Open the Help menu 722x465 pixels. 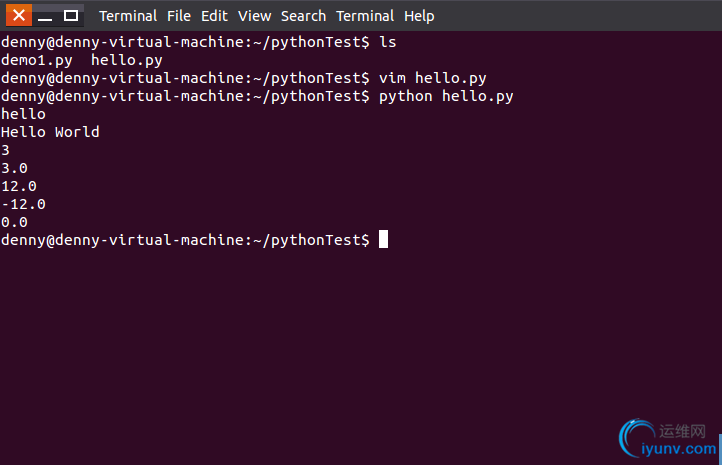419,16
